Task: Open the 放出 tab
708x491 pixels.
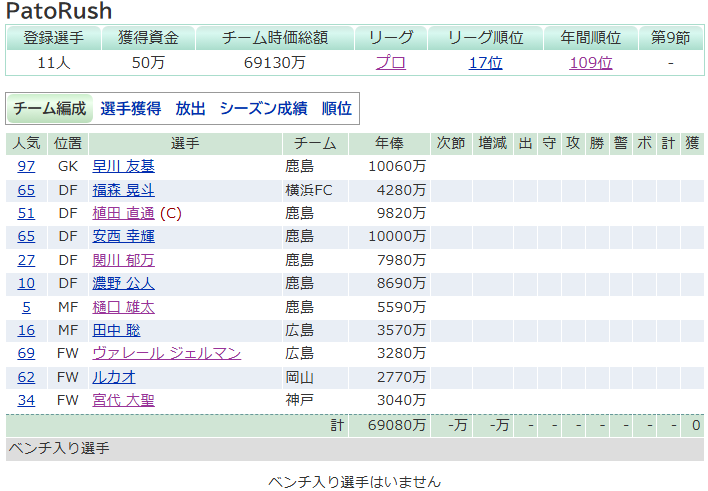Action: [190, 108]
